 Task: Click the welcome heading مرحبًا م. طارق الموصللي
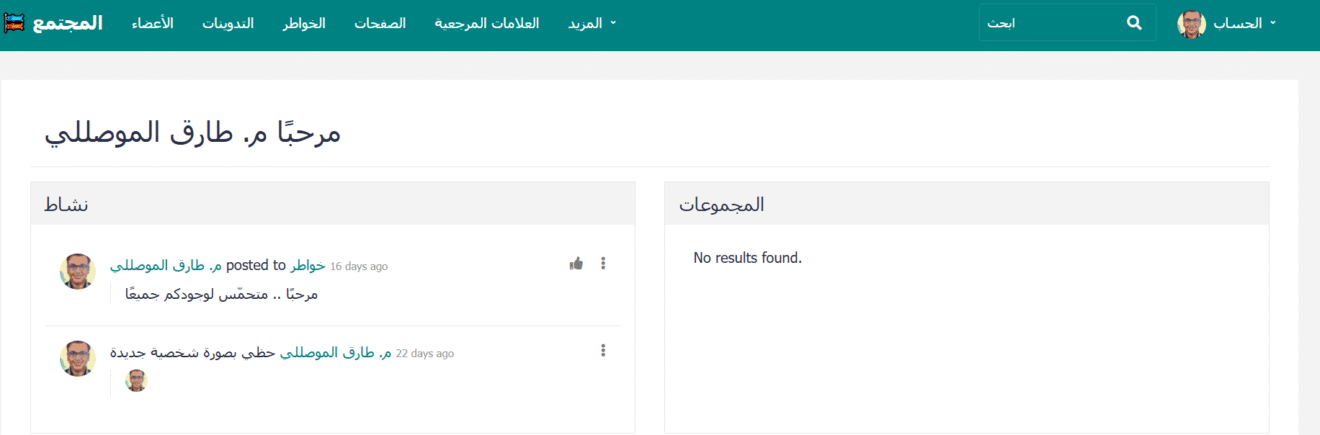tap(193, 133)
